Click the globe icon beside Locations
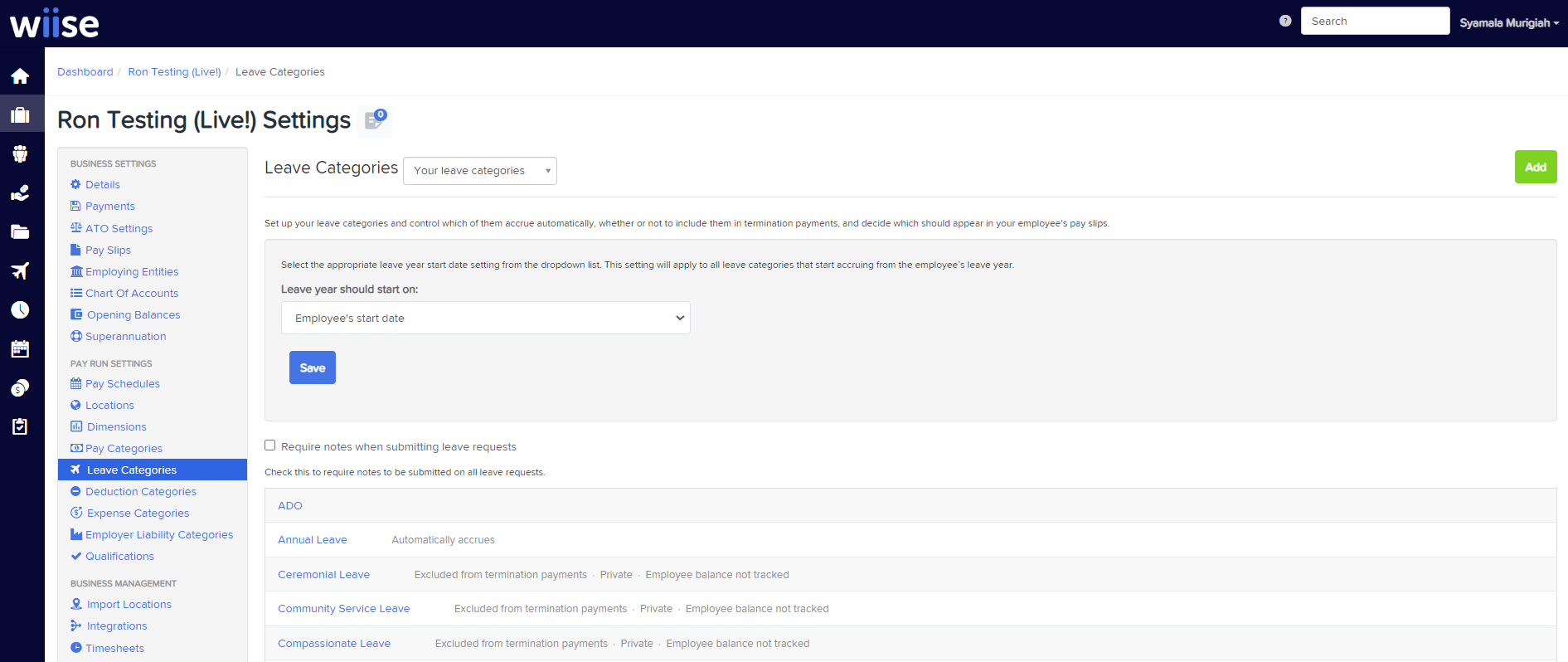The width and height of the screenshot is (1568, 662). pyautogui.click(x=75, y=405)
